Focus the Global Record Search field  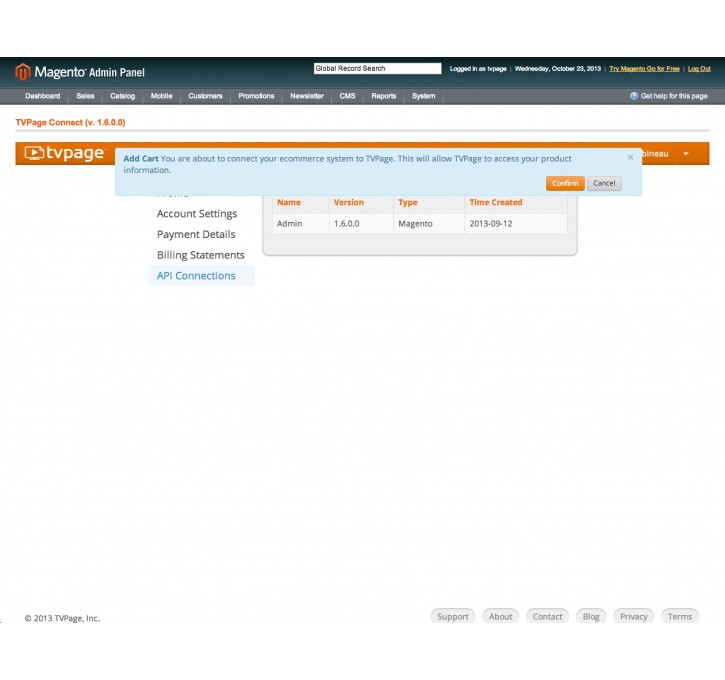377,68
